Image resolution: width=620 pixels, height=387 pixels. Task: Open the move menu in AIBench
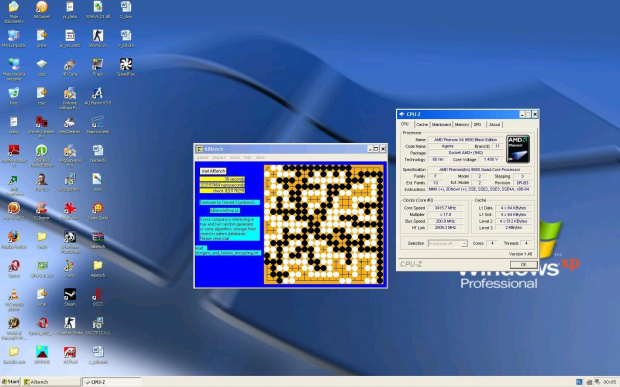[235, 157]
